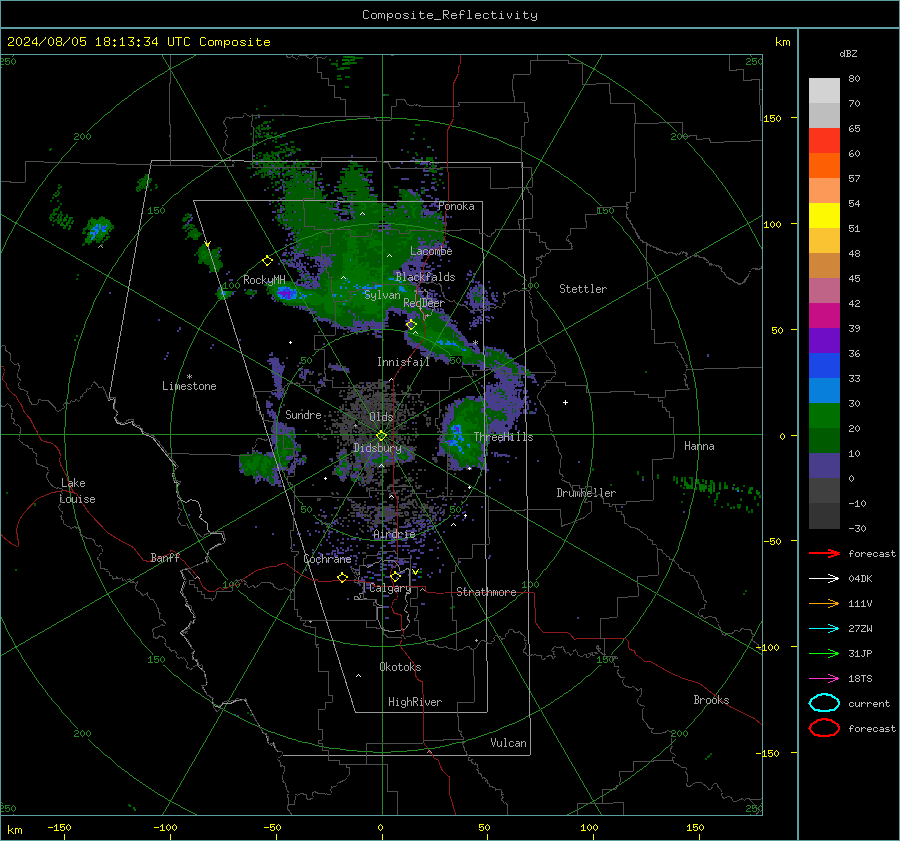Click the Ponoka city label
Viewport: 900px width, 841px height.
coord(456,206)
